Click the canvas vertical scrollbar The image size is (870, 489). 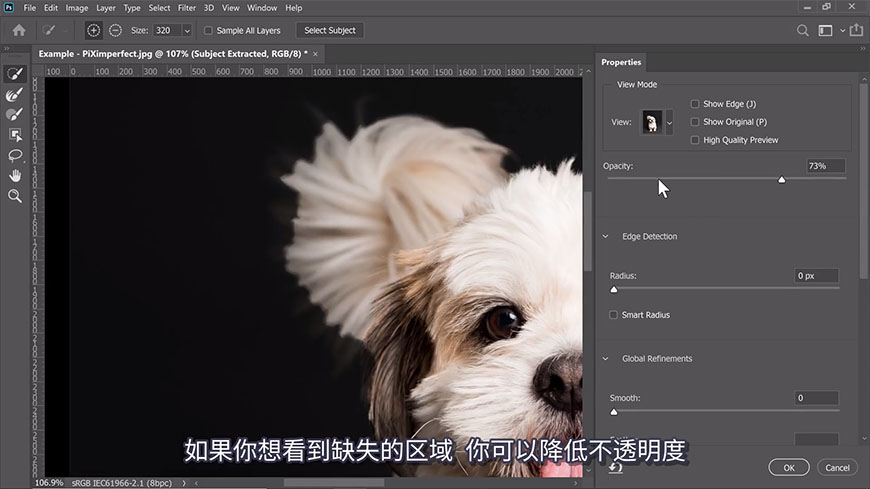[x=588, y=231]
